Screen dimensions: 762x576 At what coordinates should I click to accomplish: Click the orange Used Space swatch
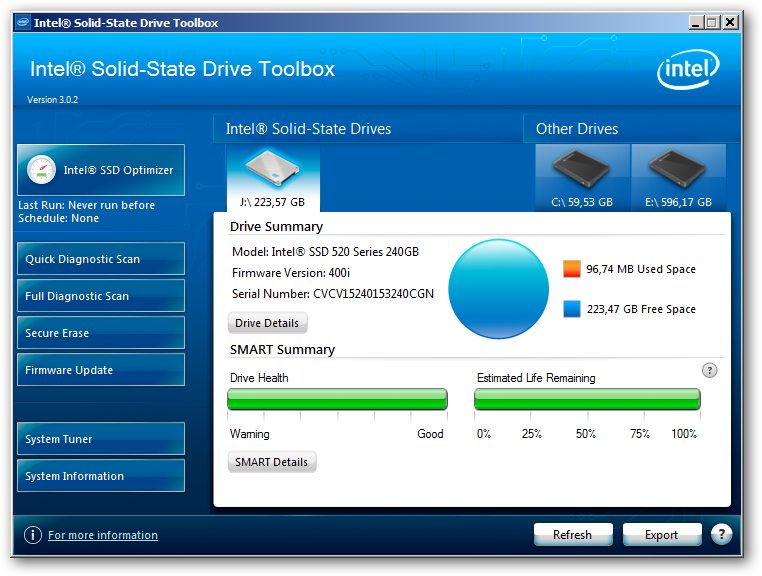[572, 269]
